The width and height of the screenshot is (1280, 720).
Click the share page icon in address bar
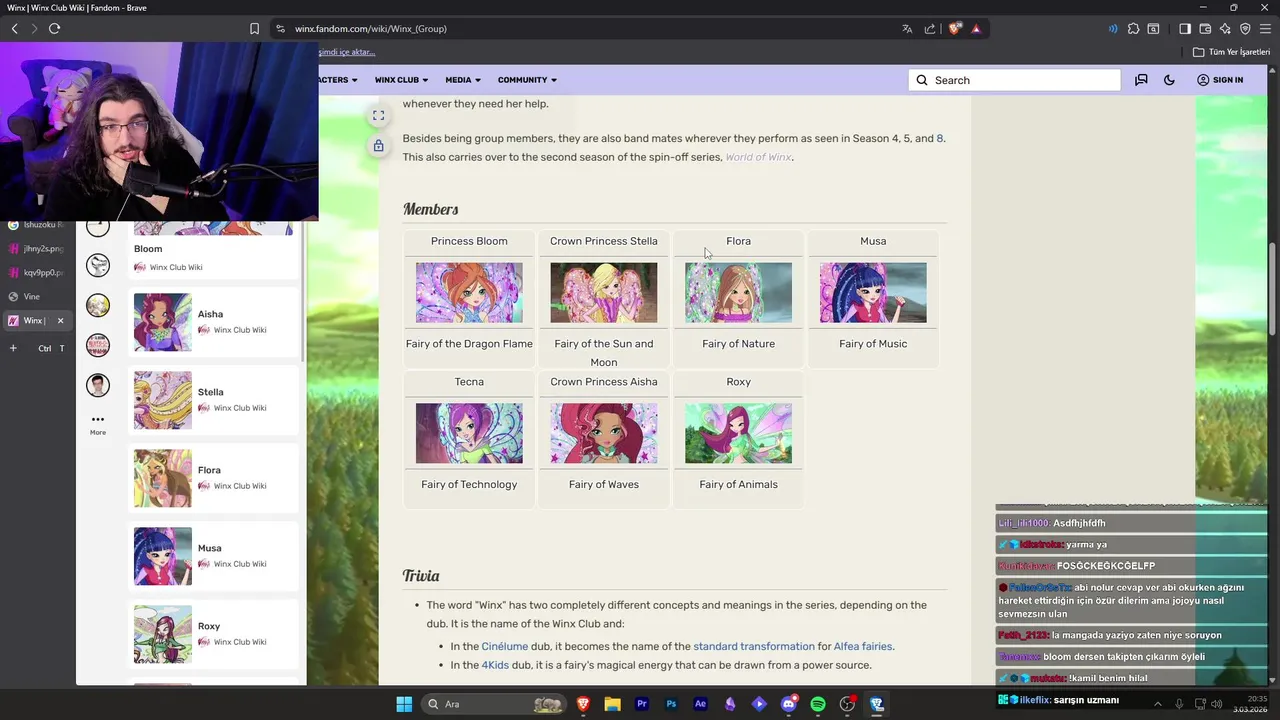[930, 29]
